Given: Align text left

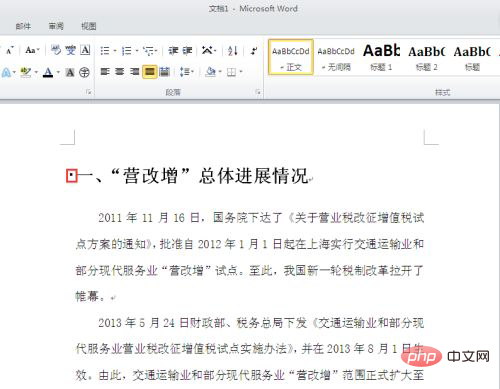Looking at the screenshot, I should click(x=105, y=72).
